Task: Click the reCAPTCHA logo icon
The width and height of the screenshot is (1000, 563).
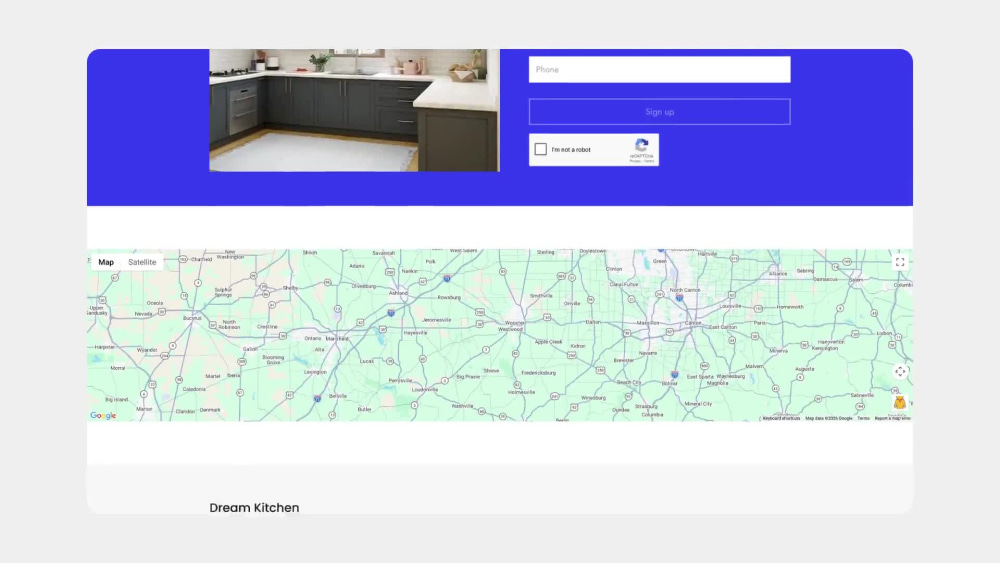Action: 642,146
